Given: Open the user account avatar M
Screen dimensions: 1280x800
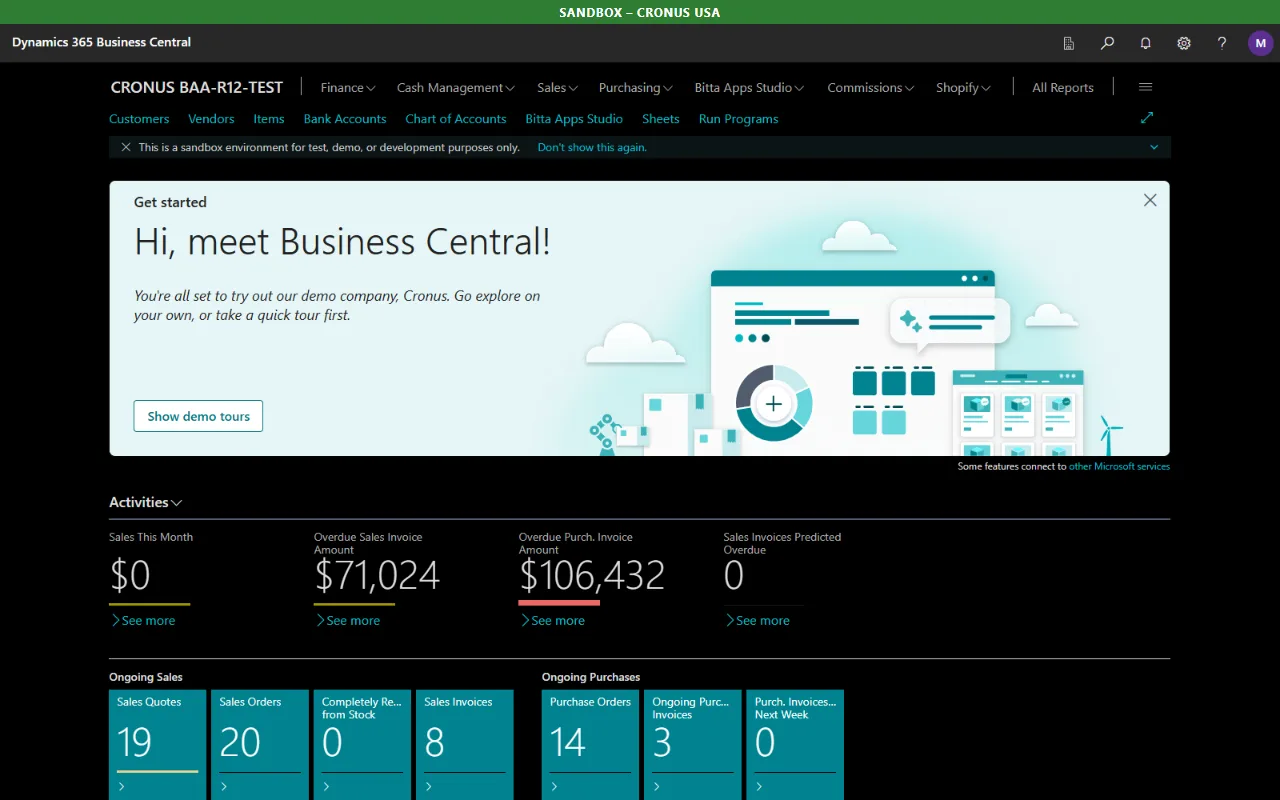Looking at the screenshot, I should [1261, 43].
